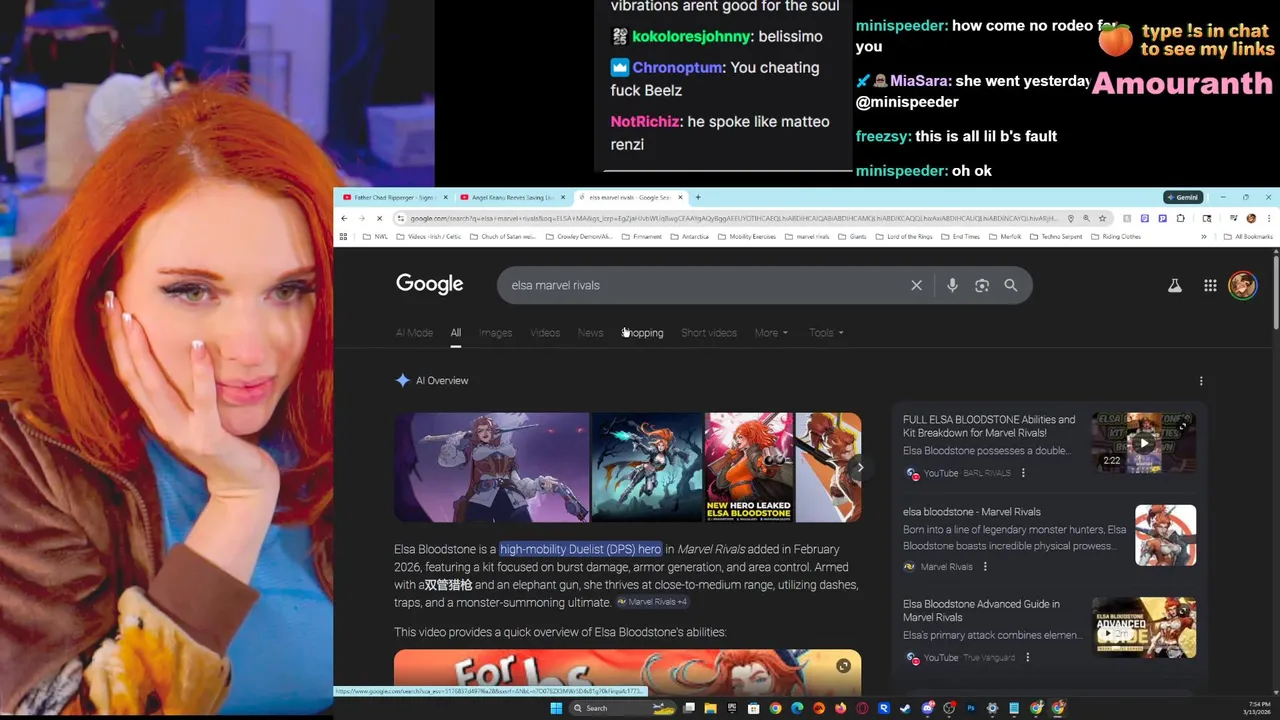Screen dimensions: 1280x720
Task: Open the Google apps grid
Action: tap(1210, 285)
